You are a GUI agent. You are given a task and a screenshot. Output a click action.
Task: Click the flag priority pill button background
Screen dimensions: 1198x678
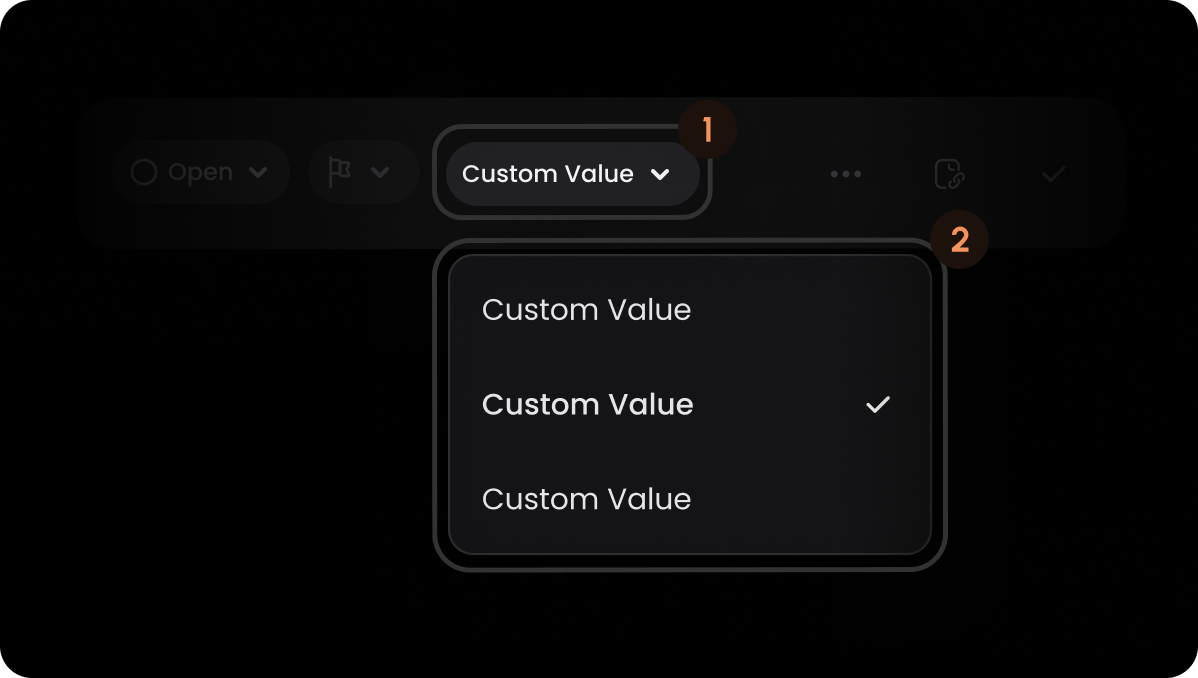[x=364, y=172]
